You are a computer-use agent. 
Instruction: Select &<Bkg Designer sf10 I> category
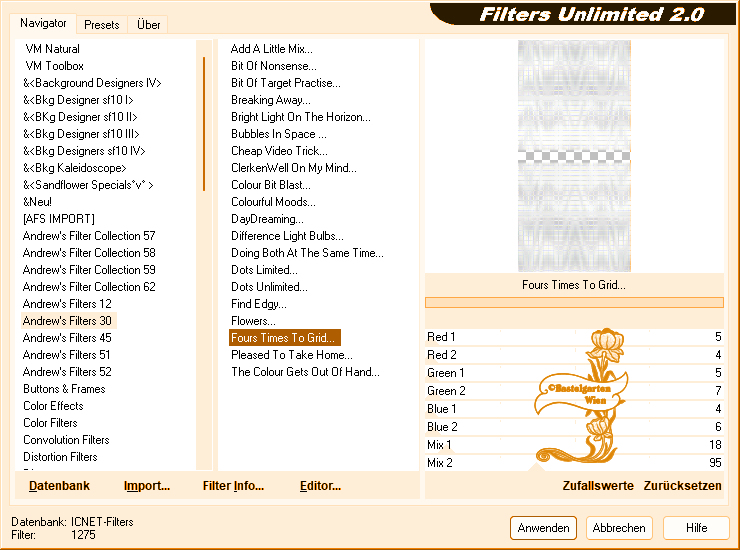click(x=78, y=100)
